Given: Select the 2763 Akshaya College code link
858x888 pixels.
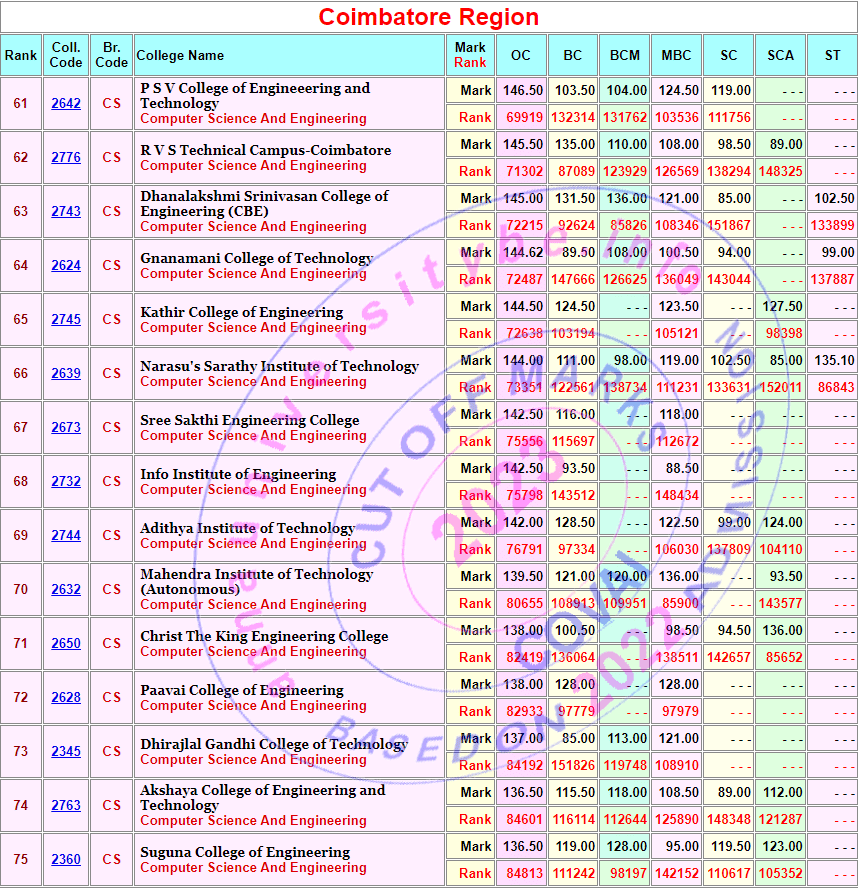Looking at the screenshot, I should (66, 805).
